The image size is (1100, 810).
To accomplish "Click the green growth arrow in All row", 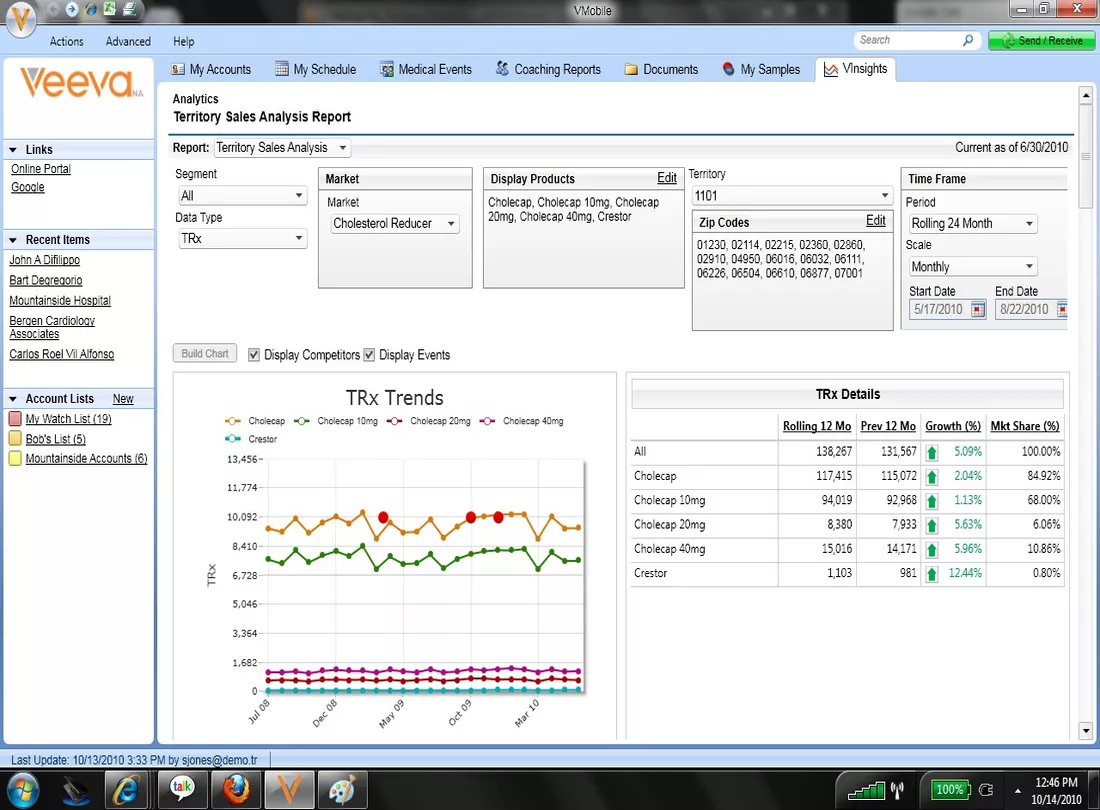I will coord(932,452).
